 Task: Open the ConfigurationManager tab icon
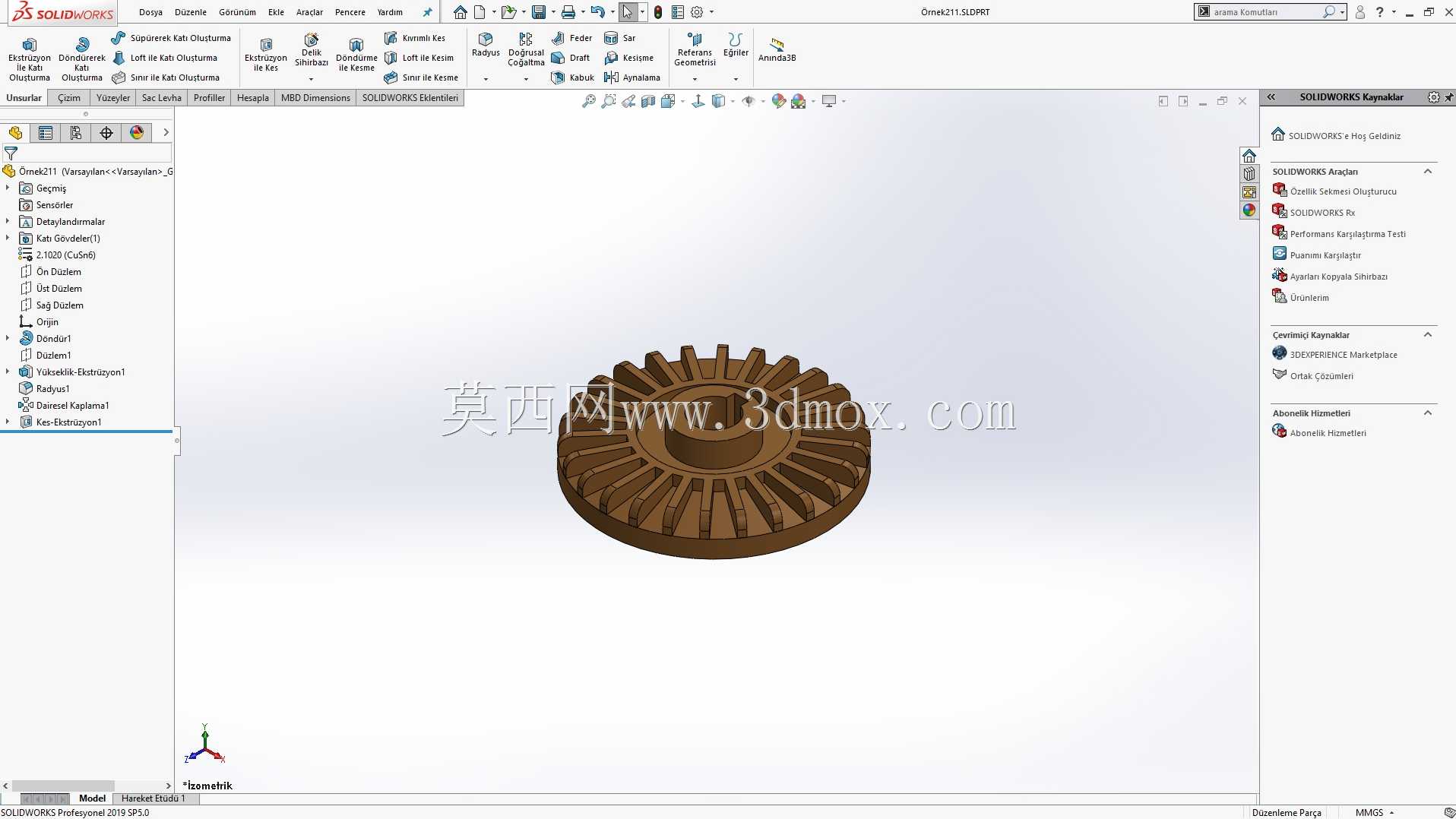tap(76, 133)
